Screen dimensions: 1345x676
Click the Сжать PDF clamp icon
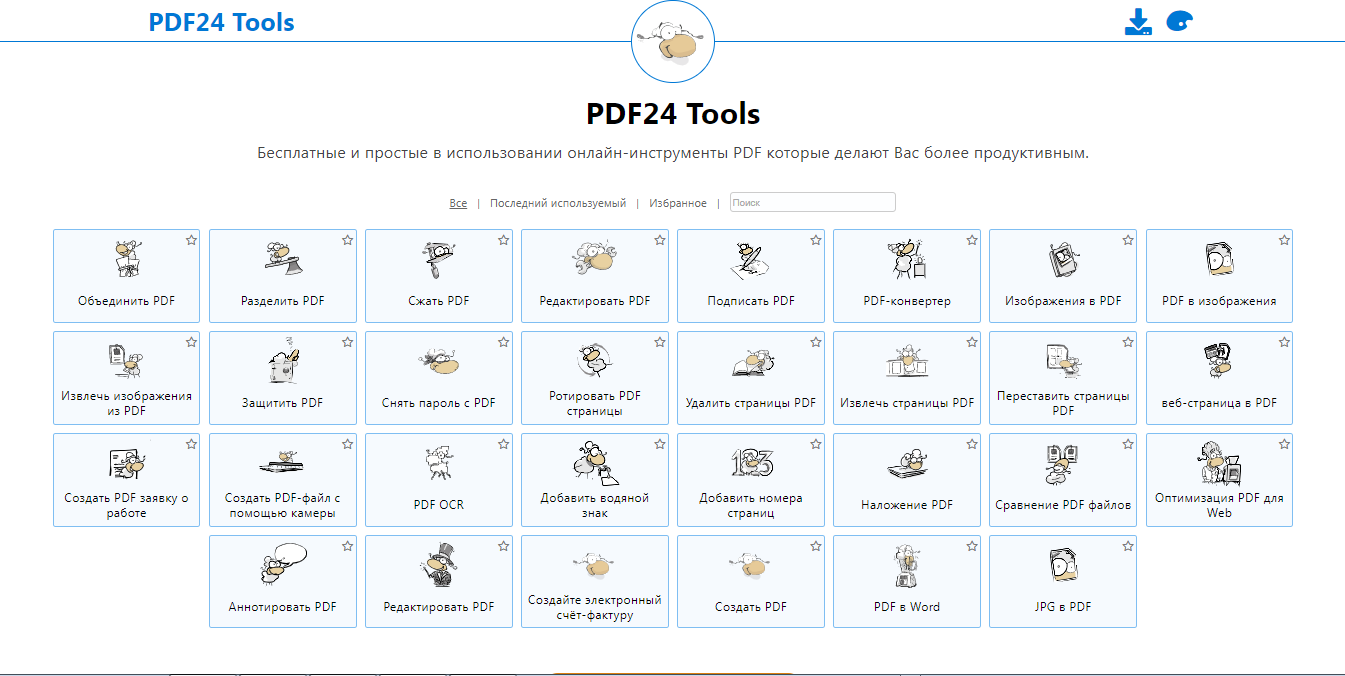point(439,260)
